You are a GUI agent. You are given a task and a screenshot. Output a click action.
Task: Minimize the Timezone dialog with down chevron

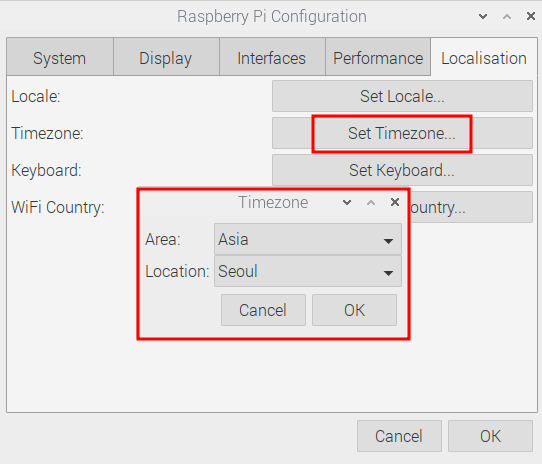347,202
